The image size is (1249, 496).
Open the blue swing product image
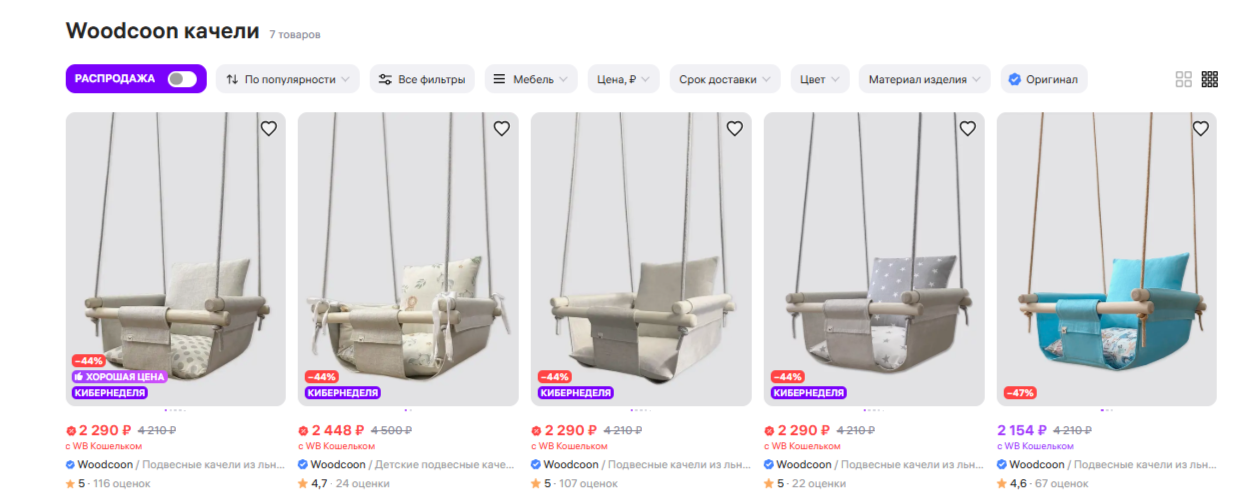[x=1106, y=260]
